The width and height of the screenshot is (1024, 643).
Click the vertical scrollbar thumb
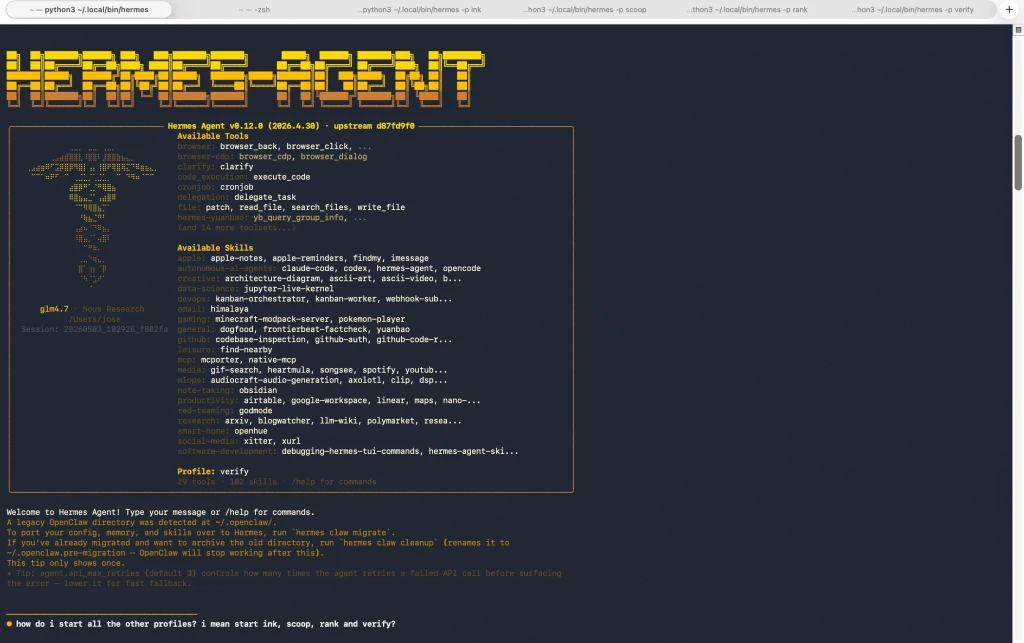pos(1017,163)
